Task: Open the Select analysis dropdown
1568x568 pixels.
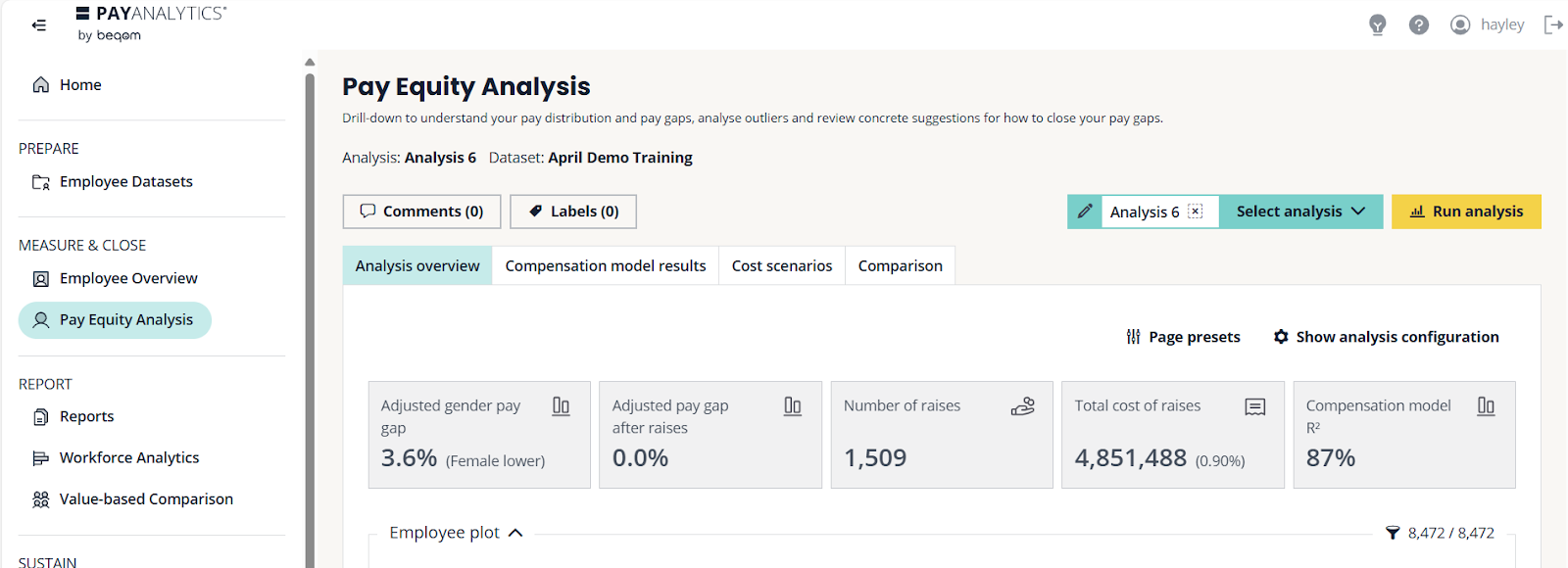Action: [1300, 212]
